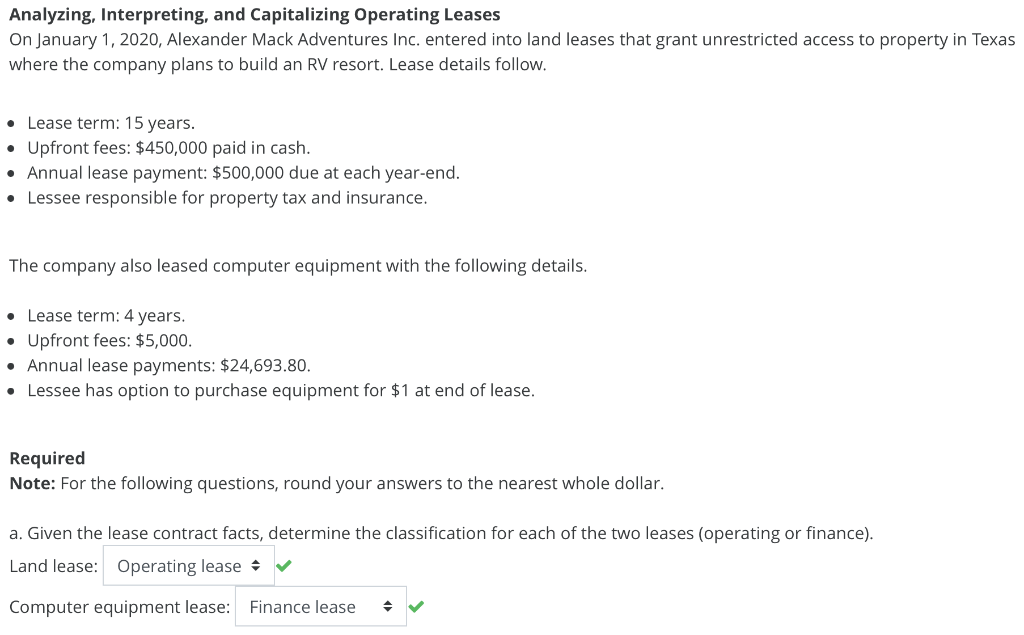Click the up-down arrow in Land lease selector
Viewport: 1024px width, 635px height.
pos(256,565)
